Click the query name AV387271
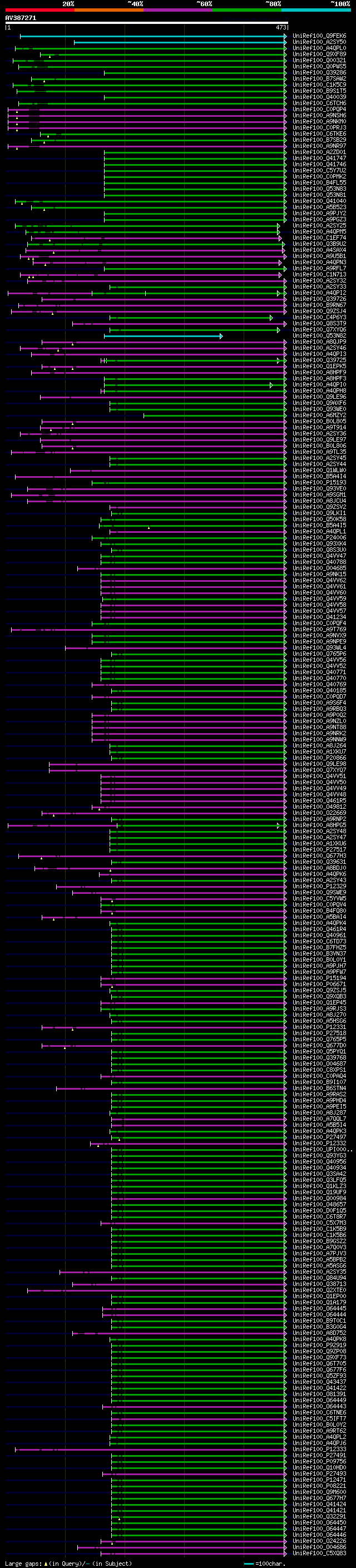The width and height of the screenshot is (356, 1568). [x=21, y=18]
